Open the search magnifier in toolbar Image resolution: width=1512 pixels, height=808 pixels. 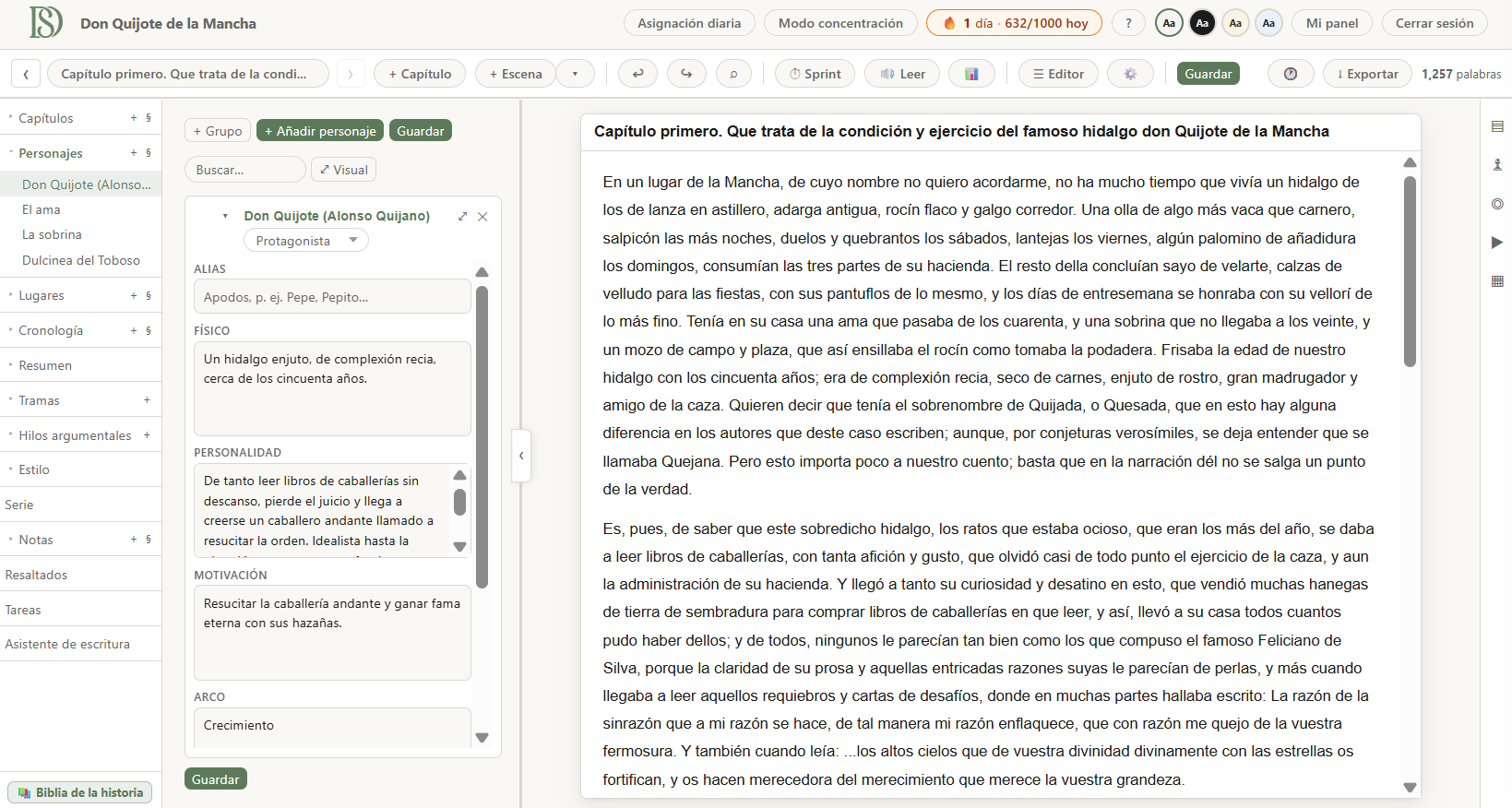(734, 74)
